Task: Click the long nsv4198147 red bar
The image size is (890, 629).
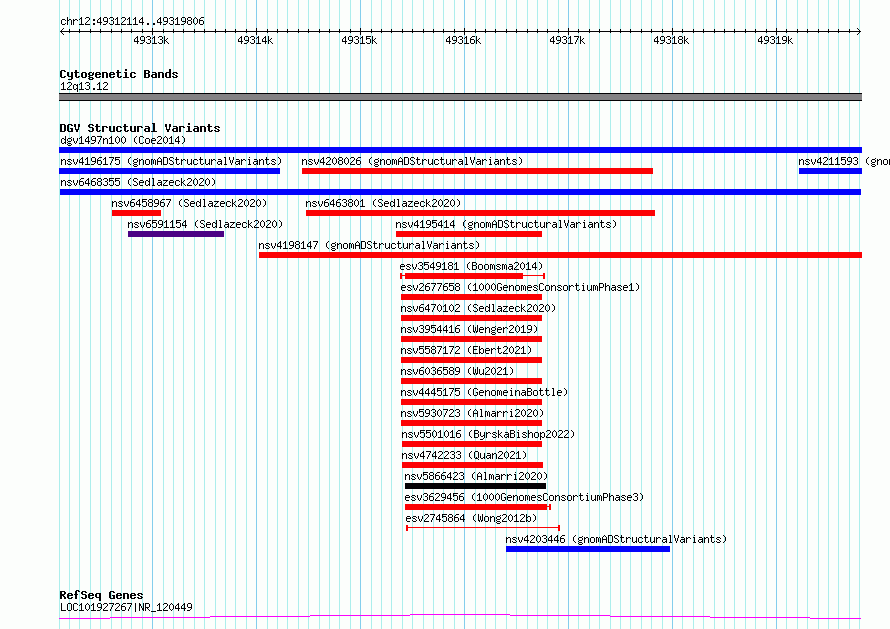Action: [x=560, y=255]
